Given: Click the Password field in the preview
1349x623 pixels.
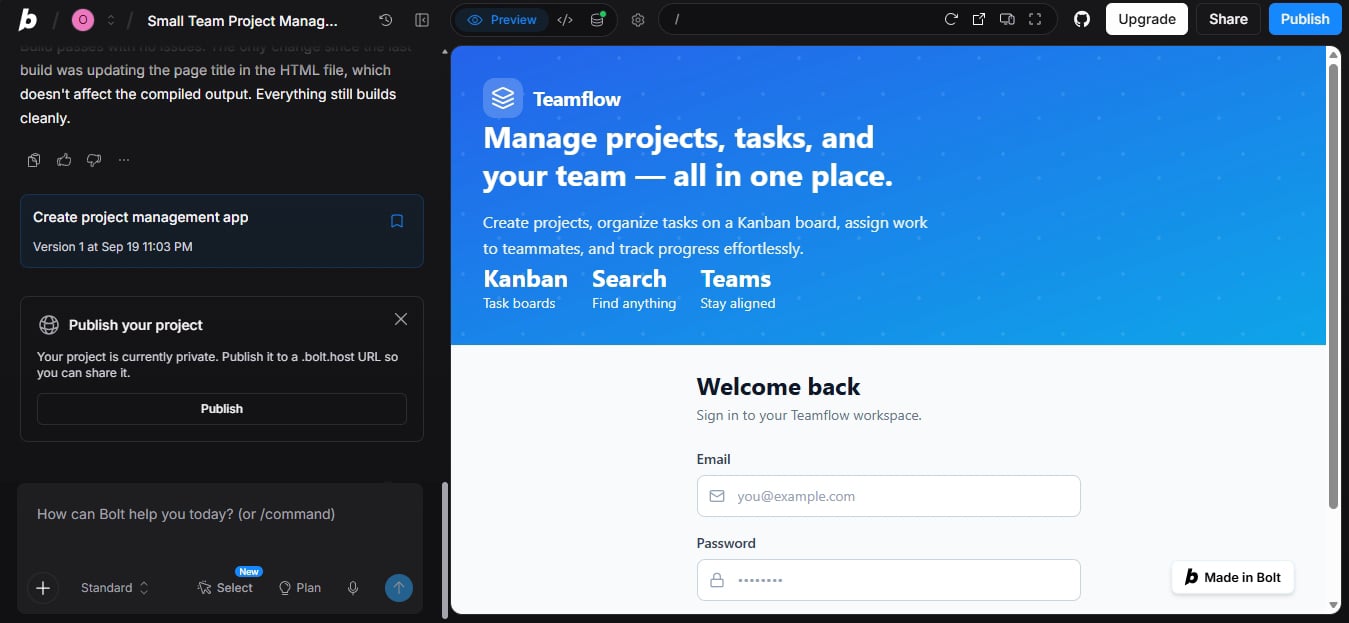Looking at the screenshot, I should click(889, 580).
